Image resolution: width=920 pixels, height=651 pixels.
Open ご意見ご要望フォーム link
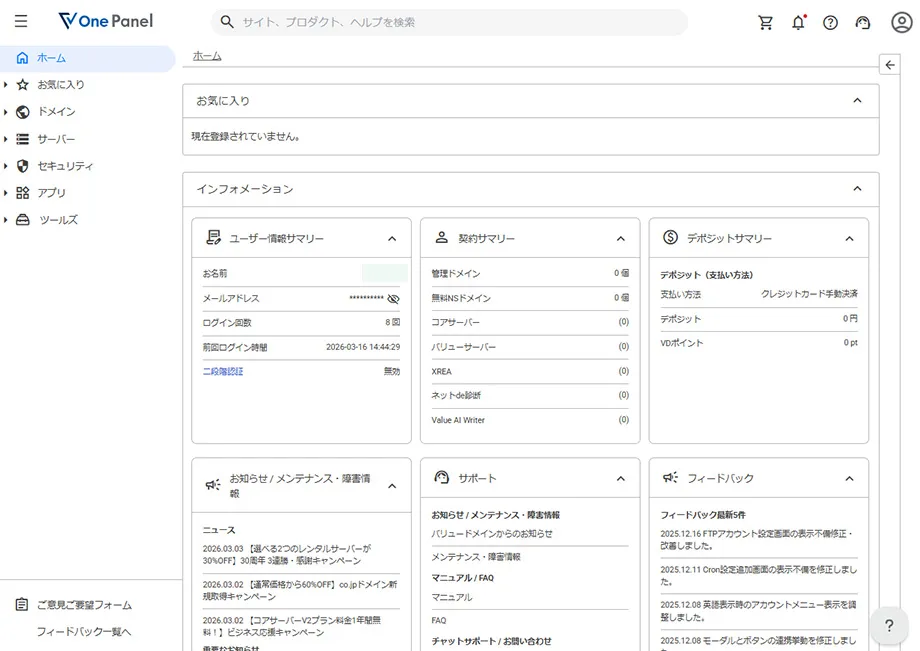[x=84, y=605]
